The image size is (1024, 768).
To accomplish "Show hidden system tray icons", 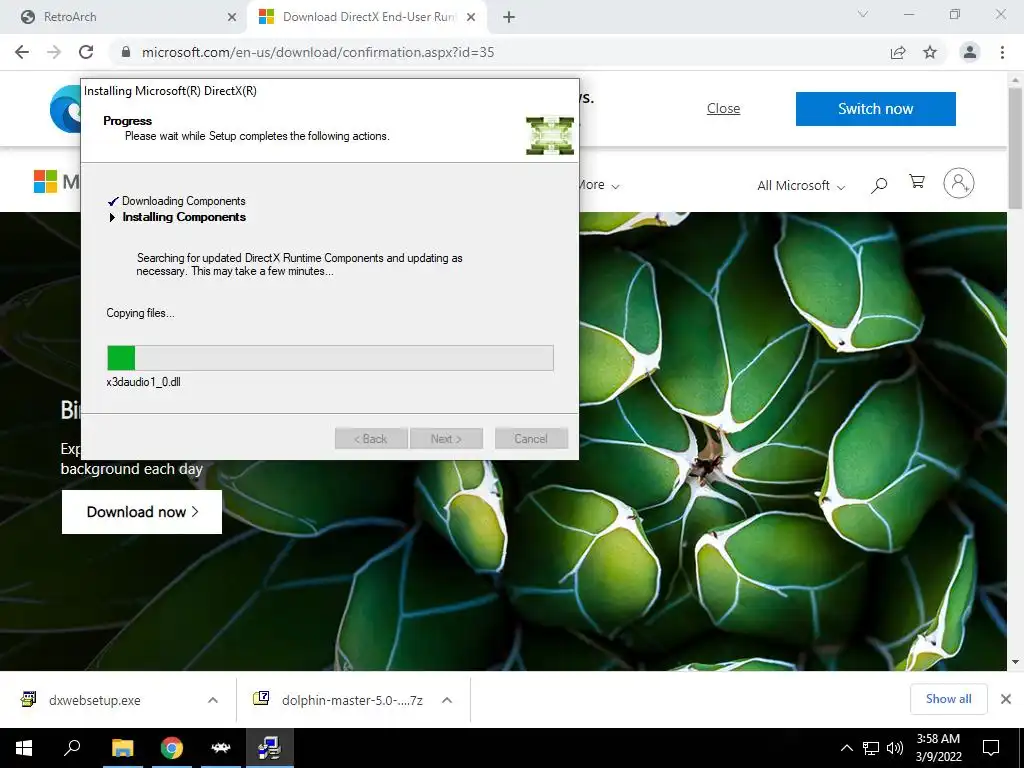I will coord(846,748).
